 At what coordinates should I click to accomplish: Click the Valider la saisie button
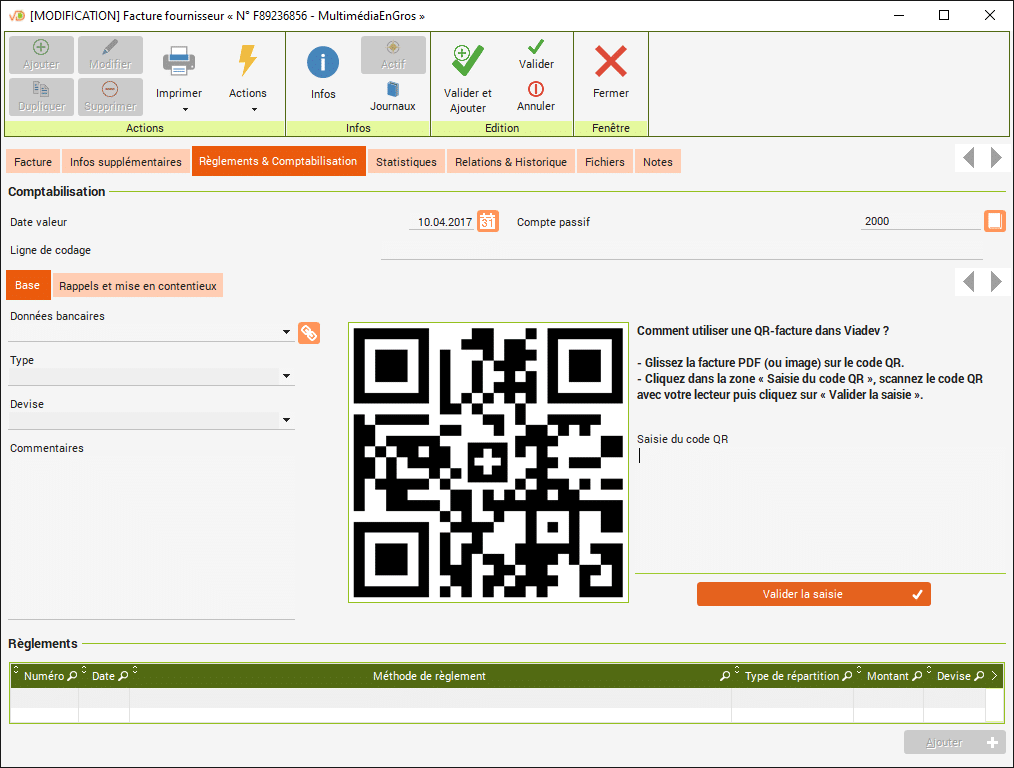point(813,594)
